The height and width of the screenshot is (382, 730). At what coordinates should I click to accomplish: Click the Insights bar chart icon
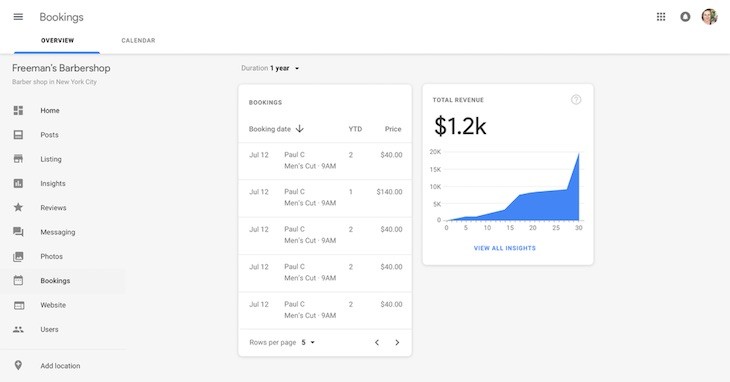[18, 183]
